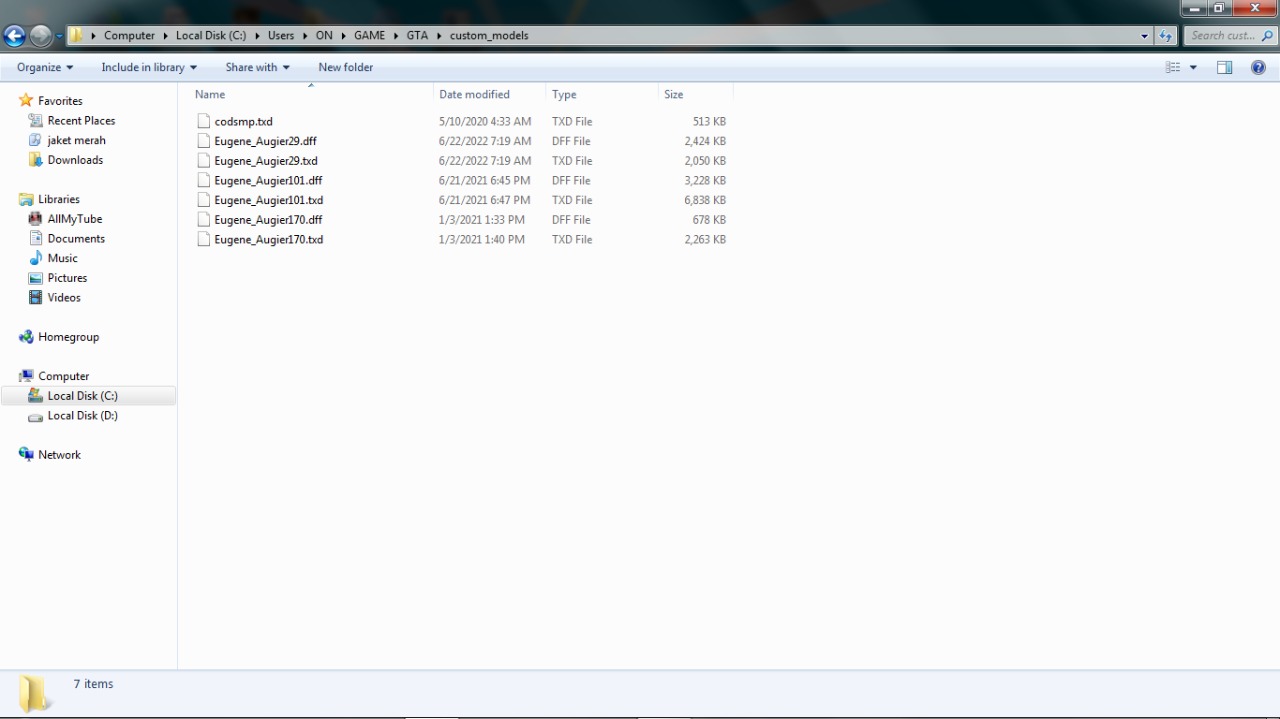Open the Share with dropdown

tap(257, 67)
